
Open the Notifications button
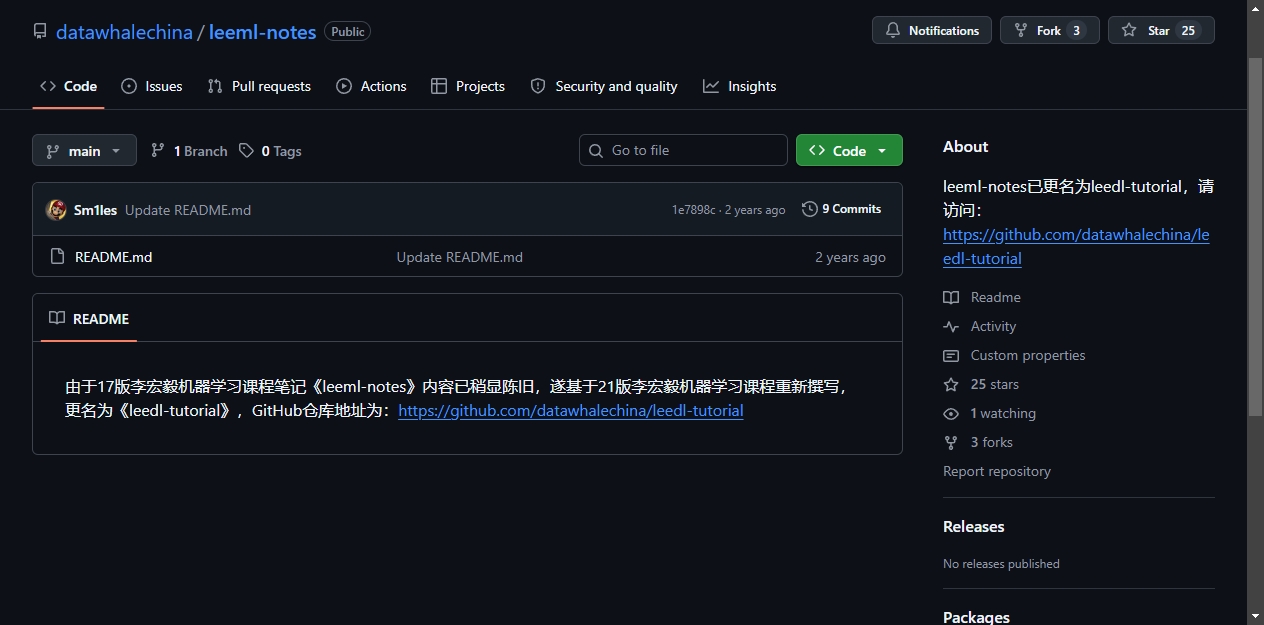932,30
